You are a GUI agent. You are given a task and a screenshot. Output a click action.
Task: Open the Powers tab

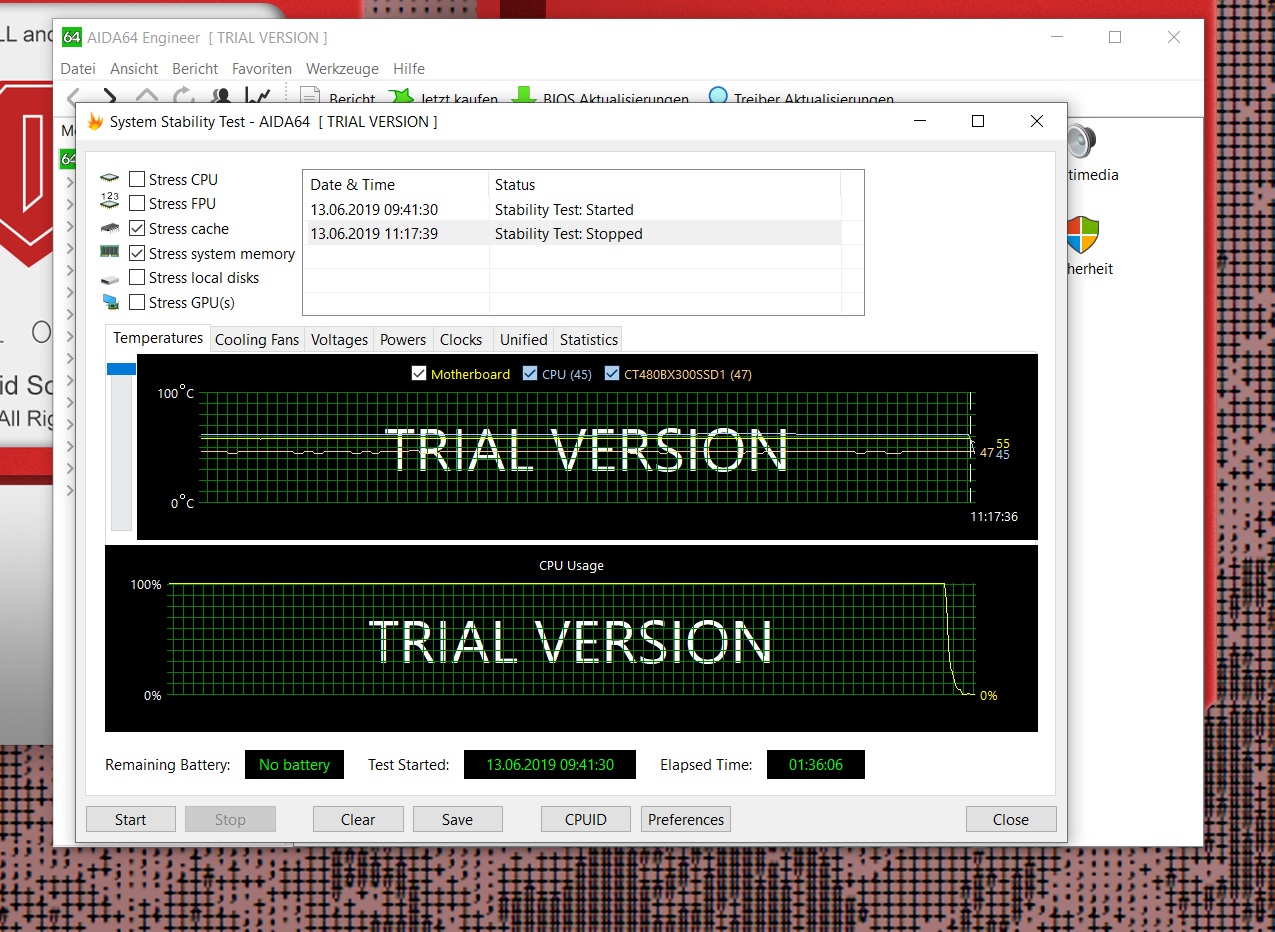[x=403, y=340]
